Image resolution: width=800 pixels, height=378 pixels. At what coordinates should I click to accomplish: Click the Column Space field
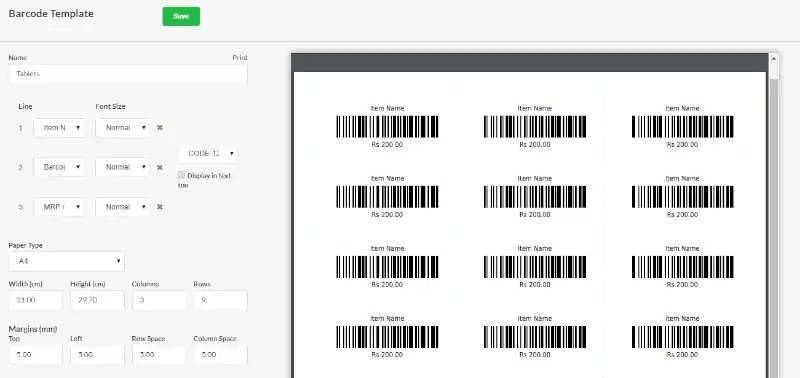pos(220,355)
